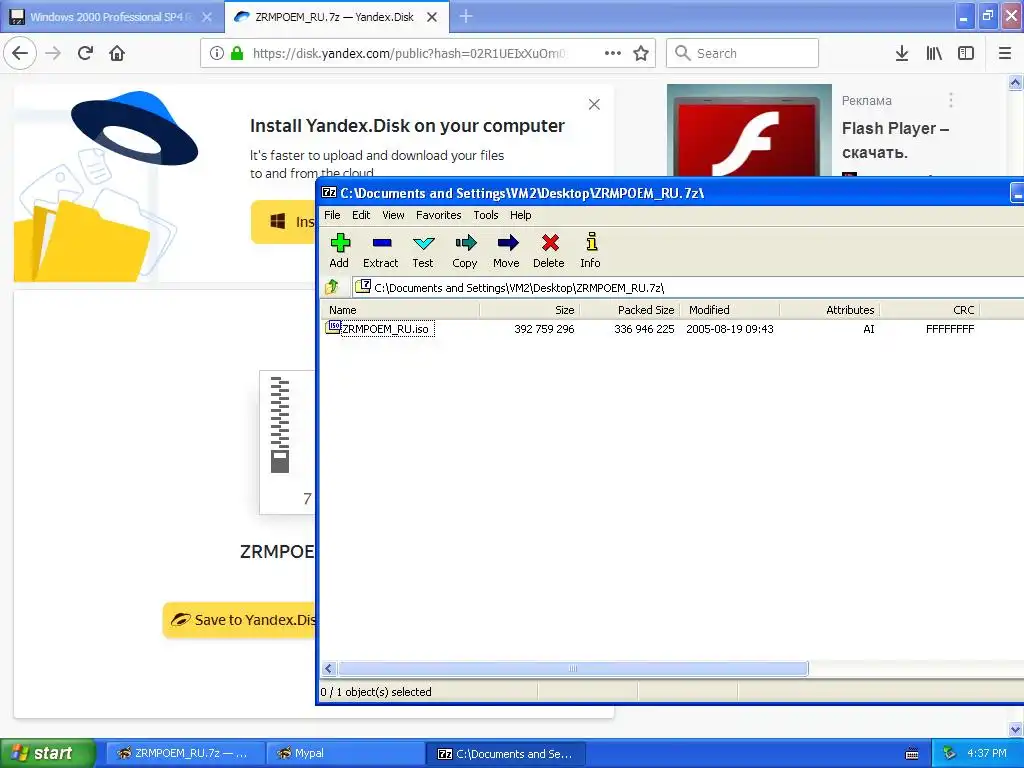The width and height of the screenshot is (1024, 768).
Task: Switch to Windows 2000 Professional SP4 tab
Action: point(112,17)
